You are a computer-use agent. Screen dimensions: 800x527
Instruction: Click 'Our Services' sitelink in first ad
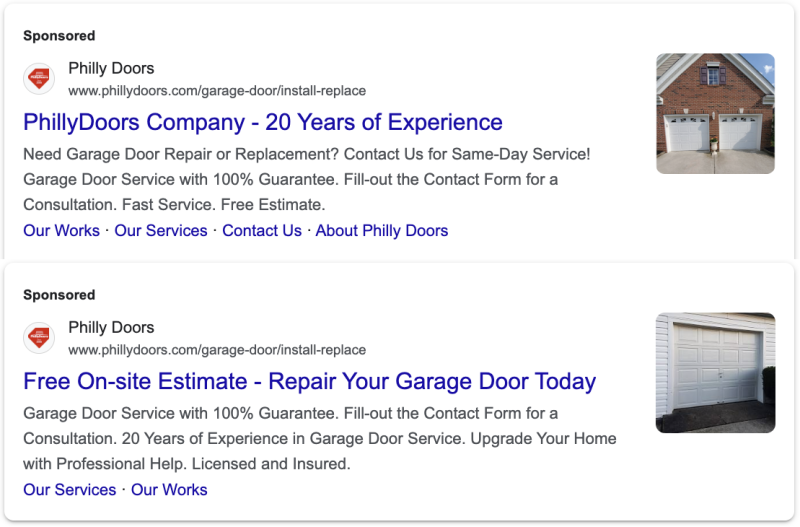click(x=161, y=231)
